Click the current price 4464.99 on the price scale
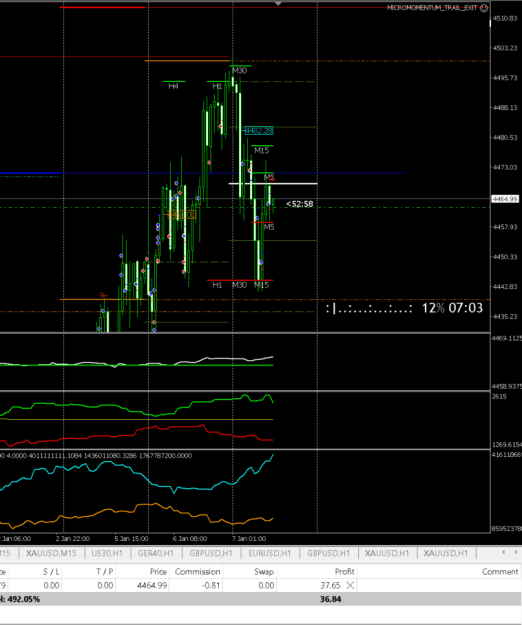The height and width of the screenshot is (625, 522). click(x=505, y=199)
